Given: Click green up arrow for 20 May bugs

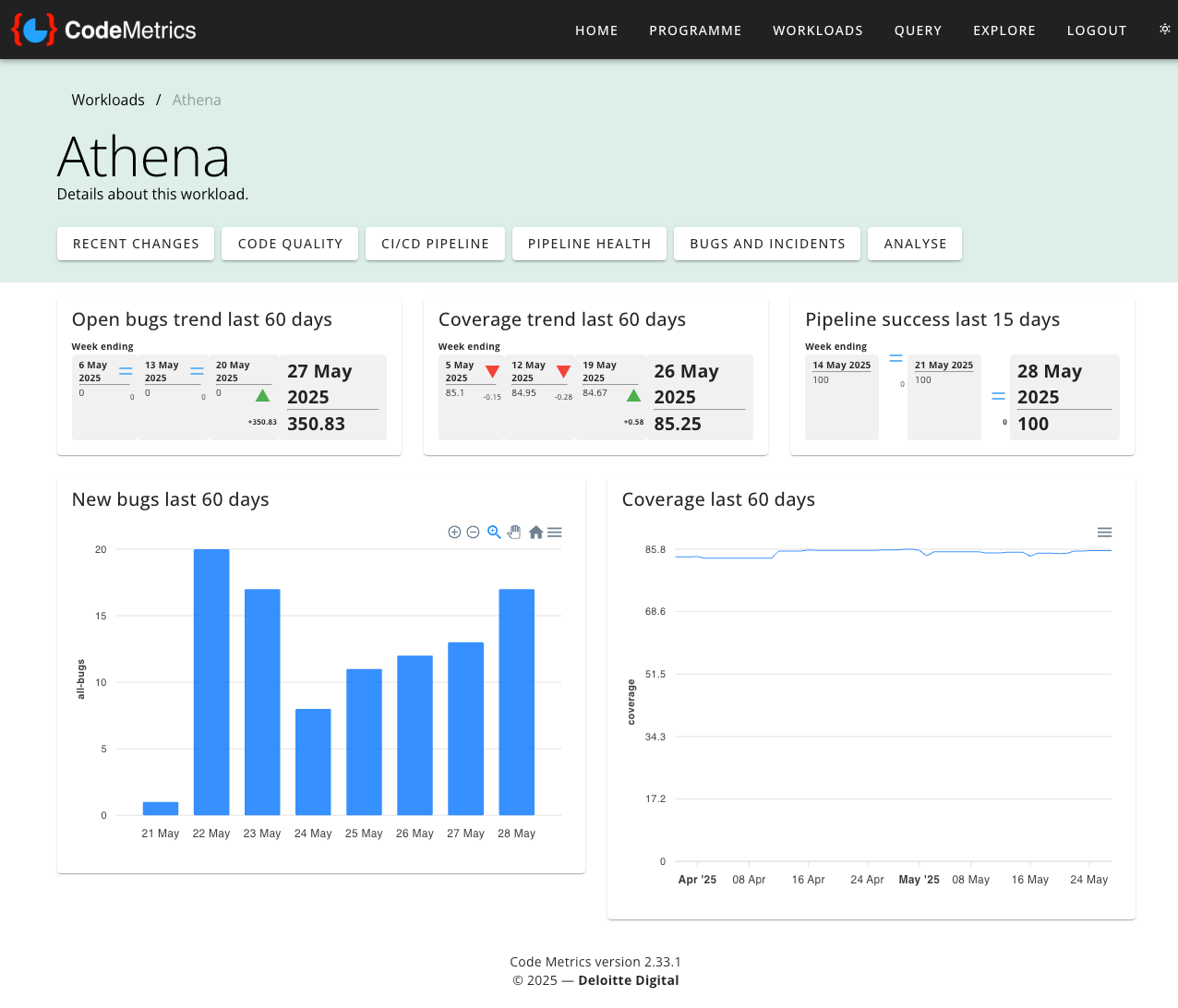Looking at the screenshot, I should click(262, 395).
